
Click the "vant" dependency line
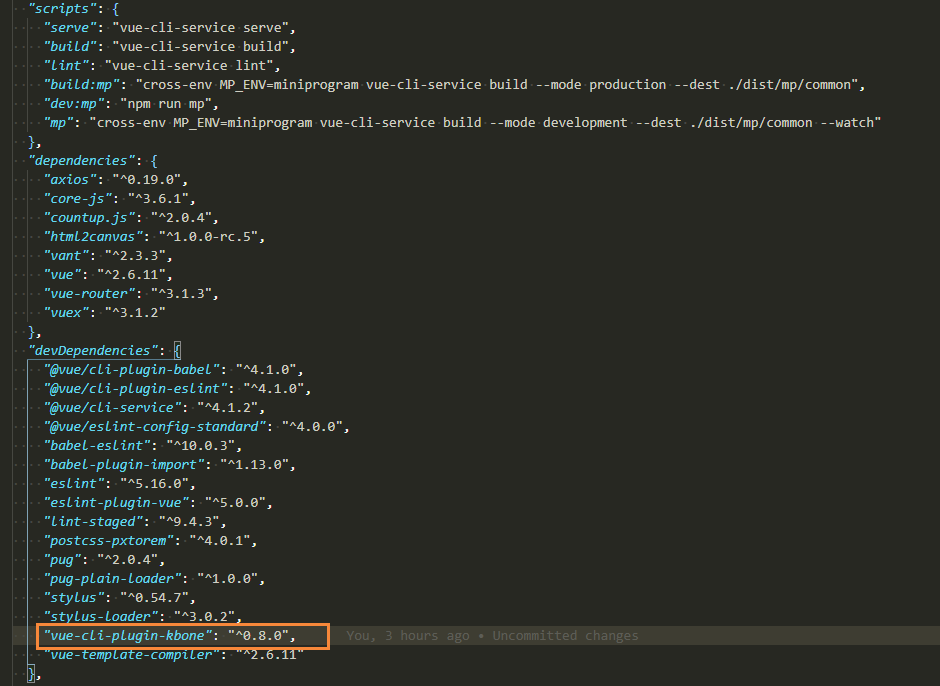(x=108, y=255)
